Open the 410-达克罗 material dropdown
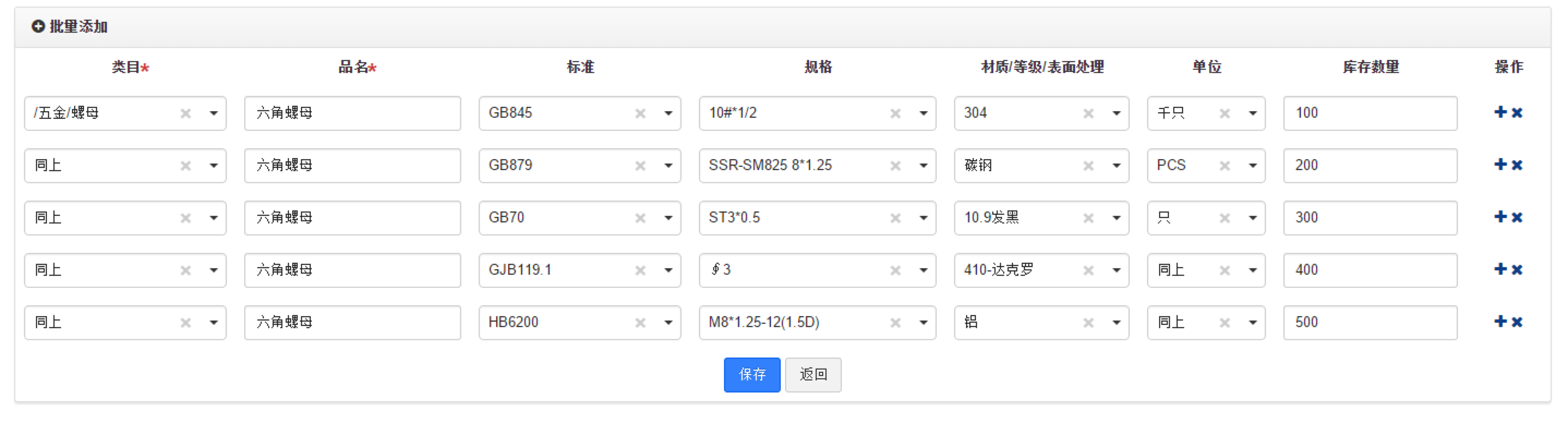Viewport: 1568px width, 423px height. [1117, 270]
